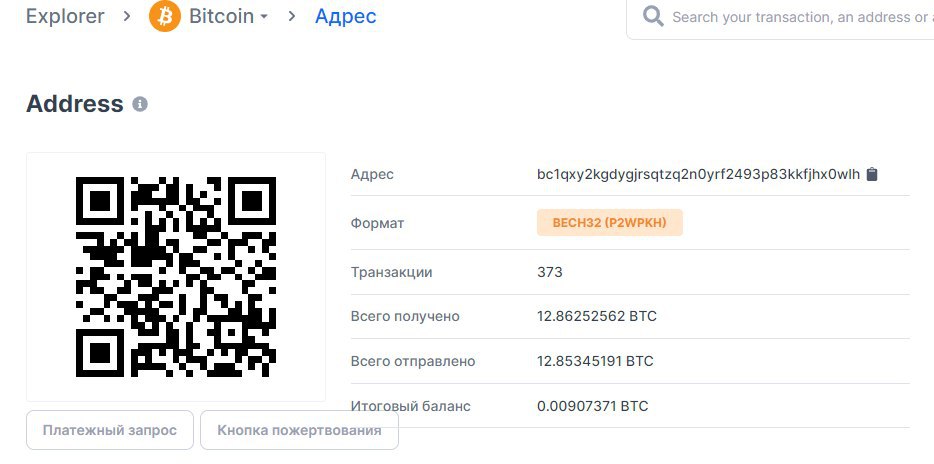The width and height of the screenshot is (934, 464).
Task: Click the Bitcoin breadcrumb label
Action: coord(222,16)
